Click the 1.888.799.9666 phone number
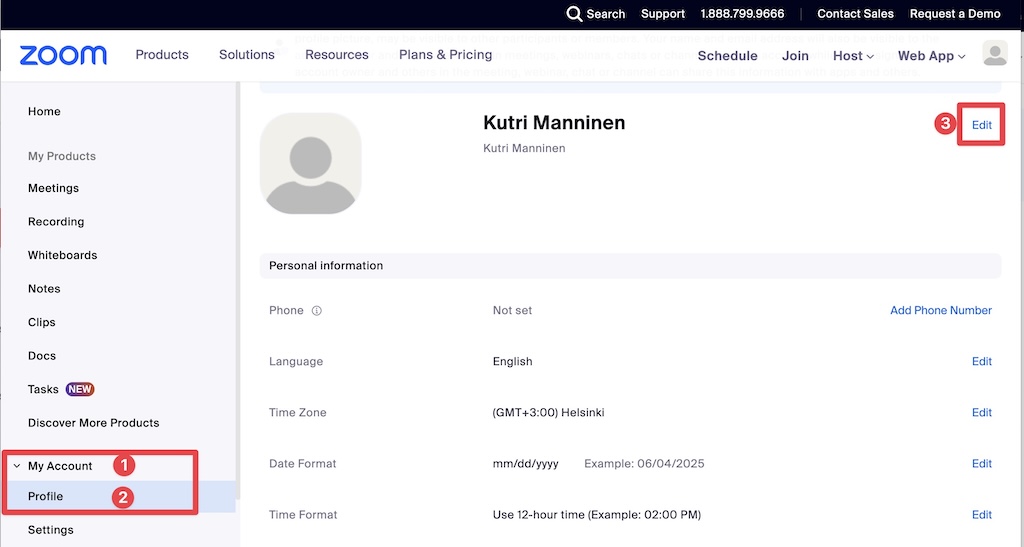Viewport: 1024px width, 547px height. (743, 14)
